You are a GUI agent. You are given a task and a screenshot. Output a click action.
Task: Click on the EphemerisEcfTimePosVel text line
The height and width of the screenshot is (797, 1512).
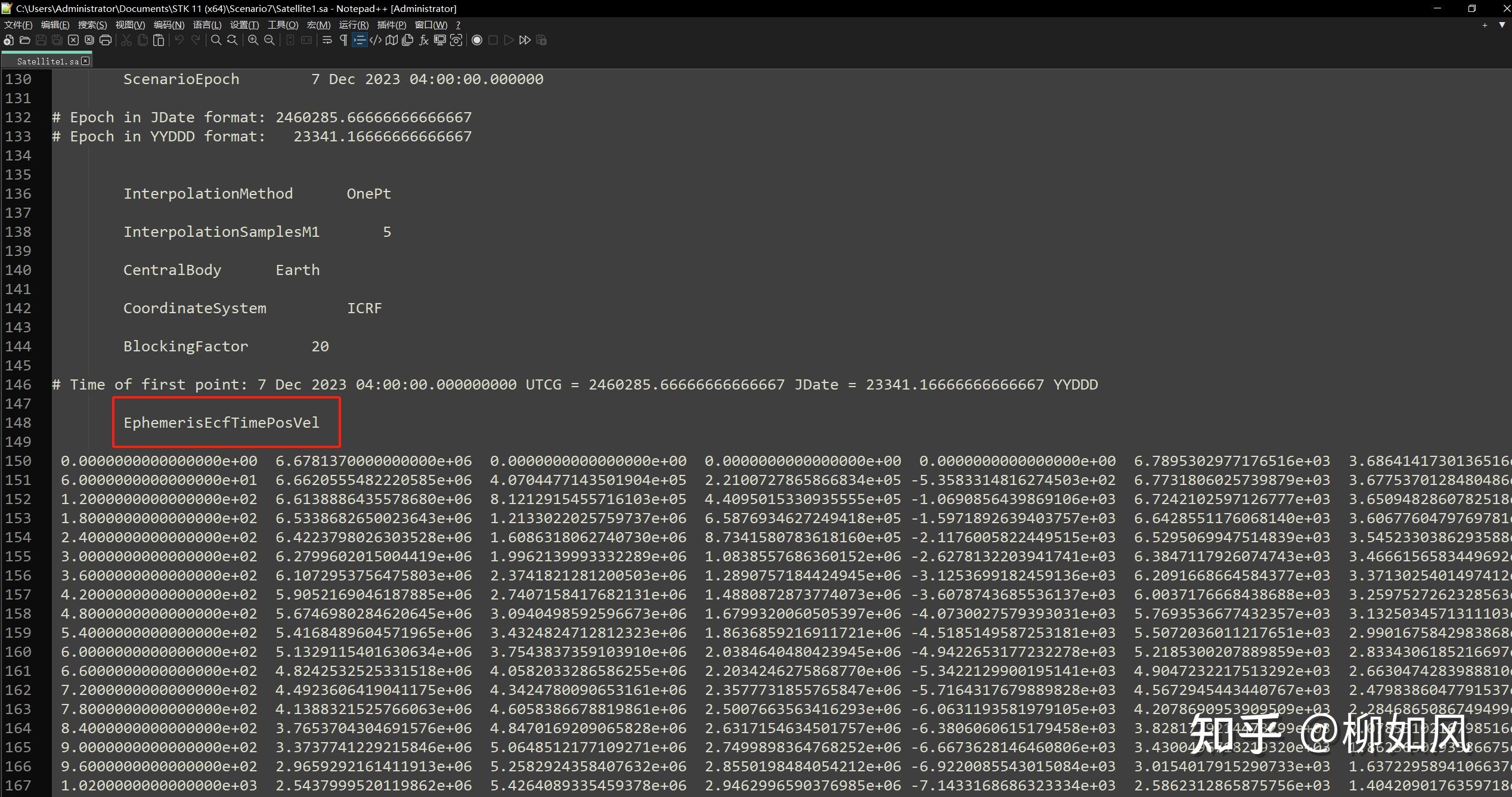[221, 422]
